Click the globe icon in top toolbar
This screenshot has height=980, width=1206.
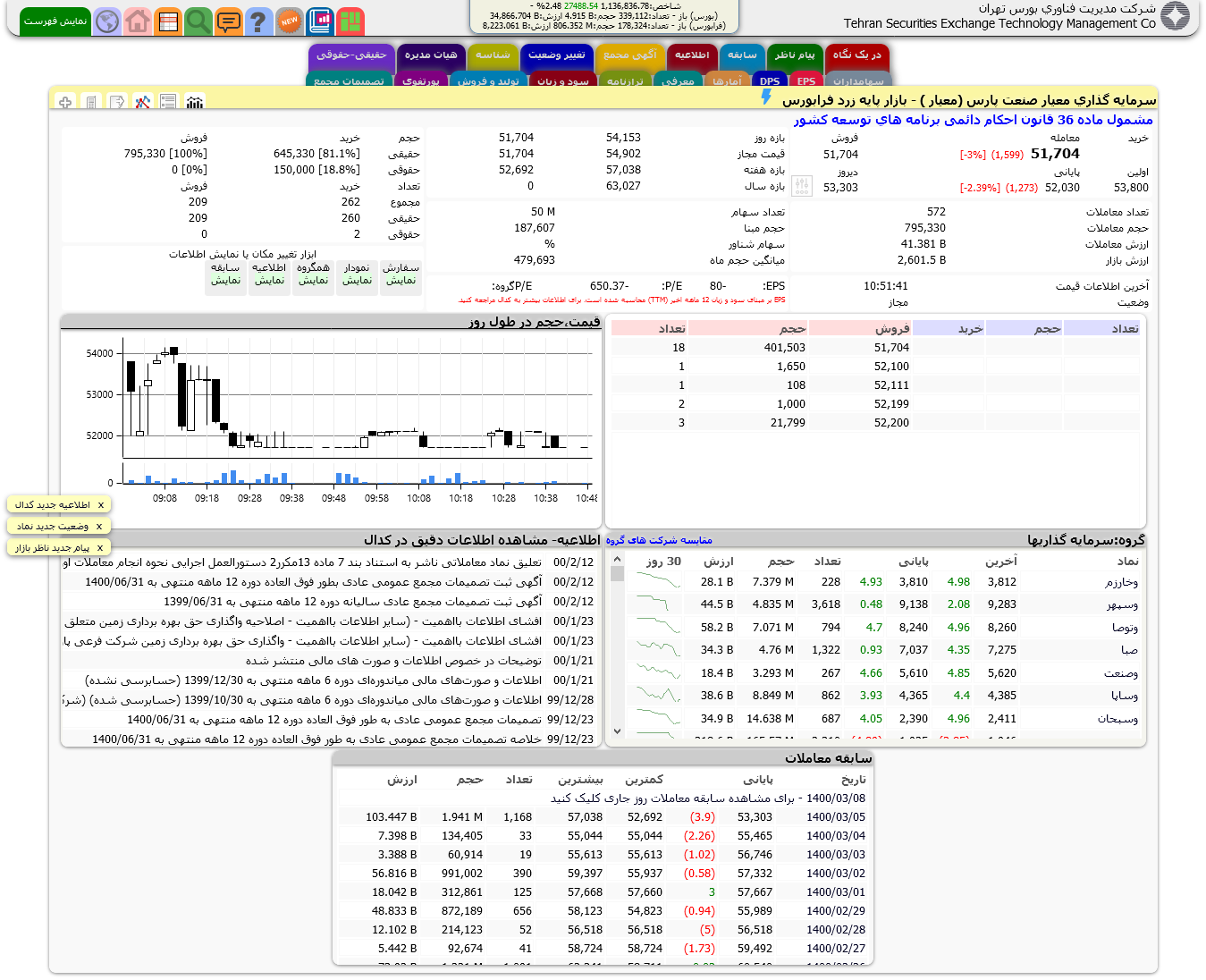pos(107,21)
